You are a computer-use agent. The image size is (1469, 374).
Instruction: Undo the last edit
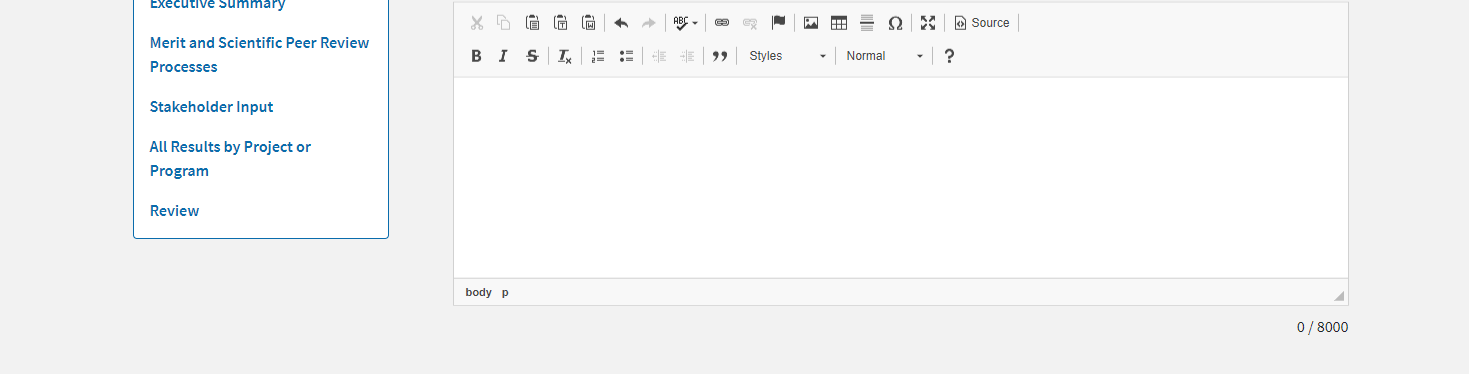621,23
